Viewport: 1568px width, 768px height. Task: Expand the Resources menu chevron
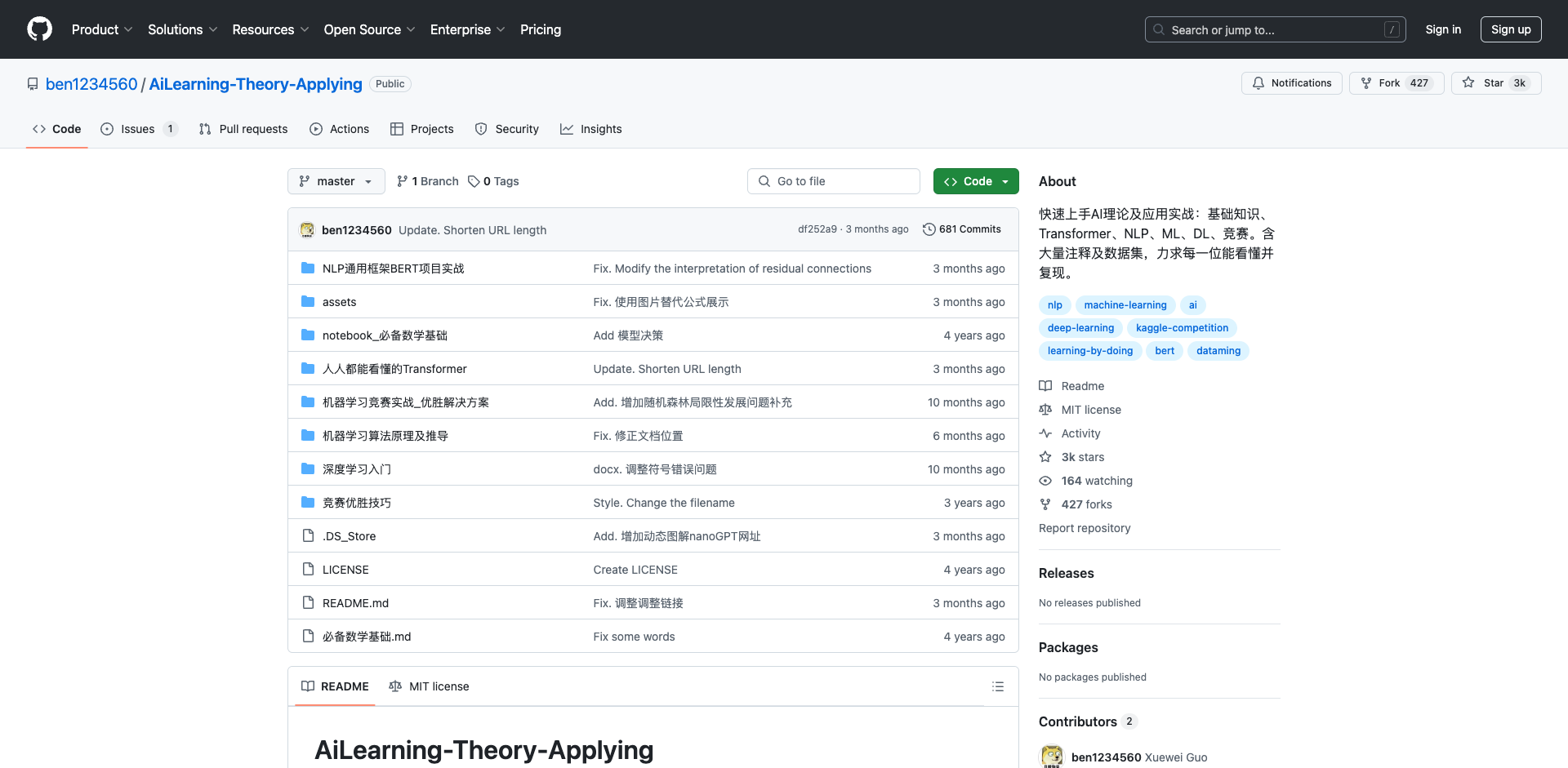click(x=305, y=30)
